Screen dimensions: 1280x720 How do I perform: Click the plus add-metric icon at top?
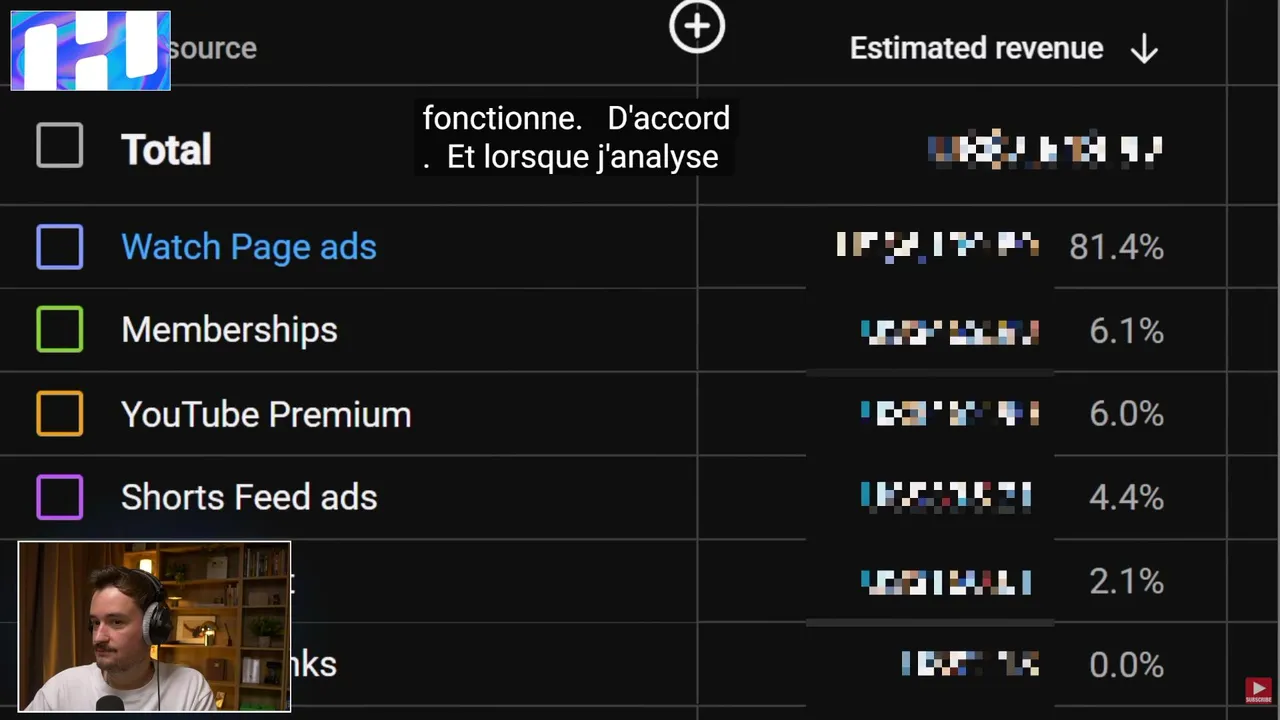[x=697, y=26]
